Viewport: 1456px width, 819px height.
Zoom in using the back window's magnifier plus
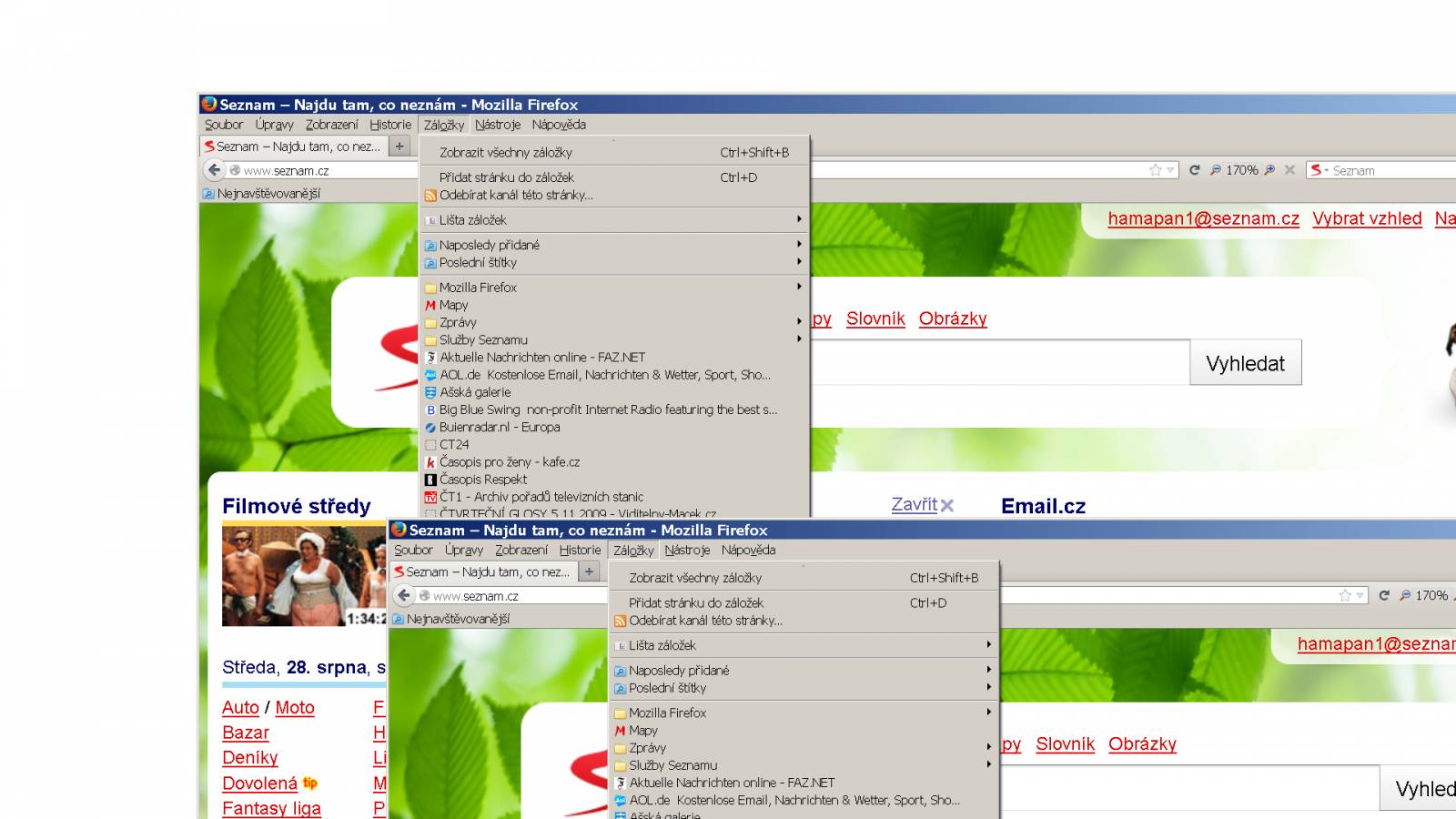tap(1269, 170)
